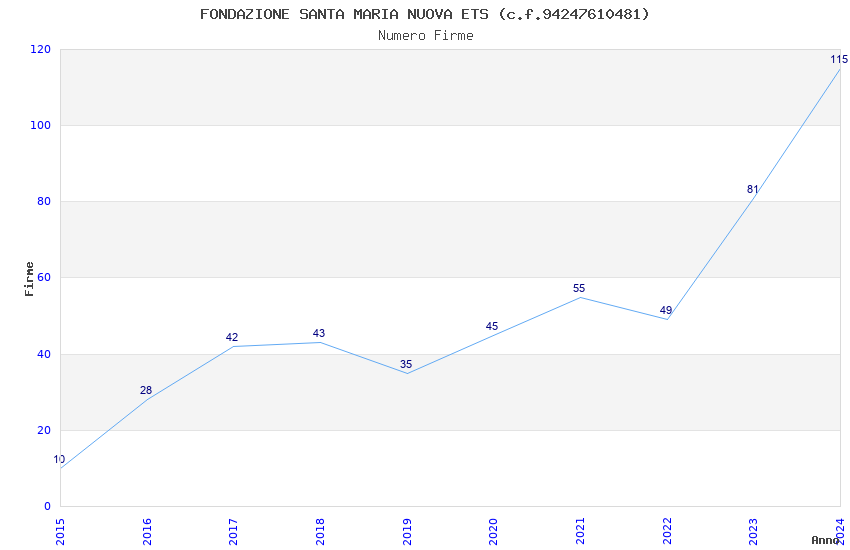Click the chart title 'FONDAZIONE SANTA MARIA NUOVA ETS'

click(344, 14)
